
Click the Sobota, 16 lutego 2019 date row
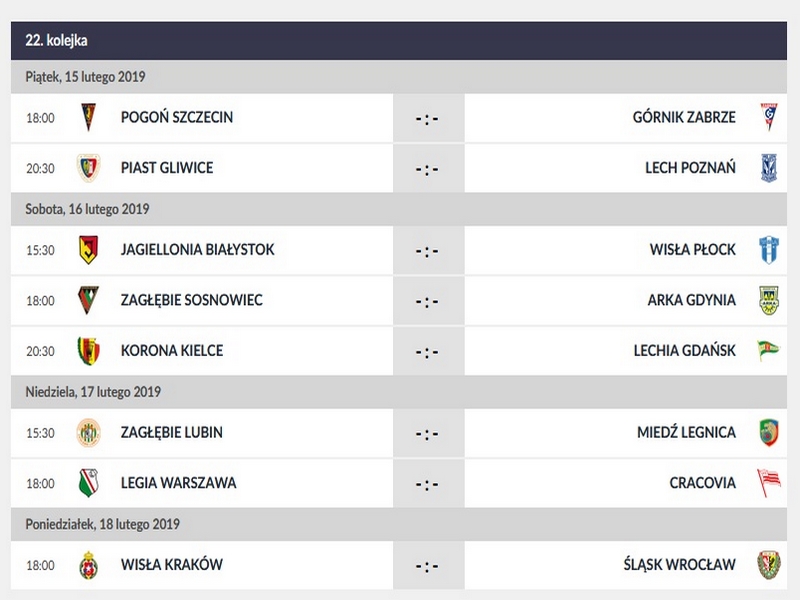tap(400, 209)
